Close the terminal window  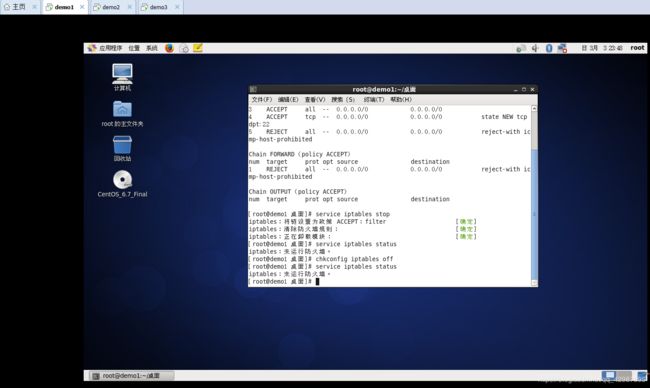(533, 90)
